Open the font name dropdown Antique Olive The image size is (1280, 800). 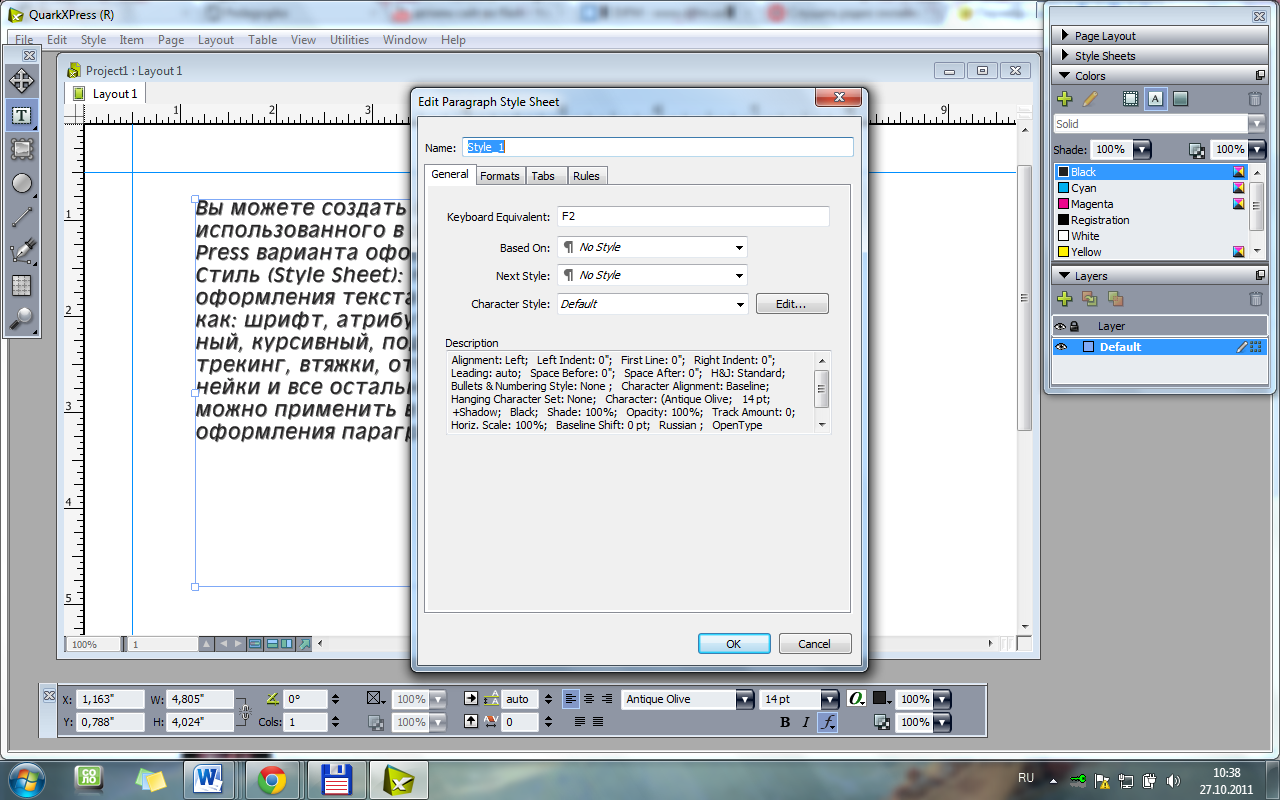click(745, 699)
